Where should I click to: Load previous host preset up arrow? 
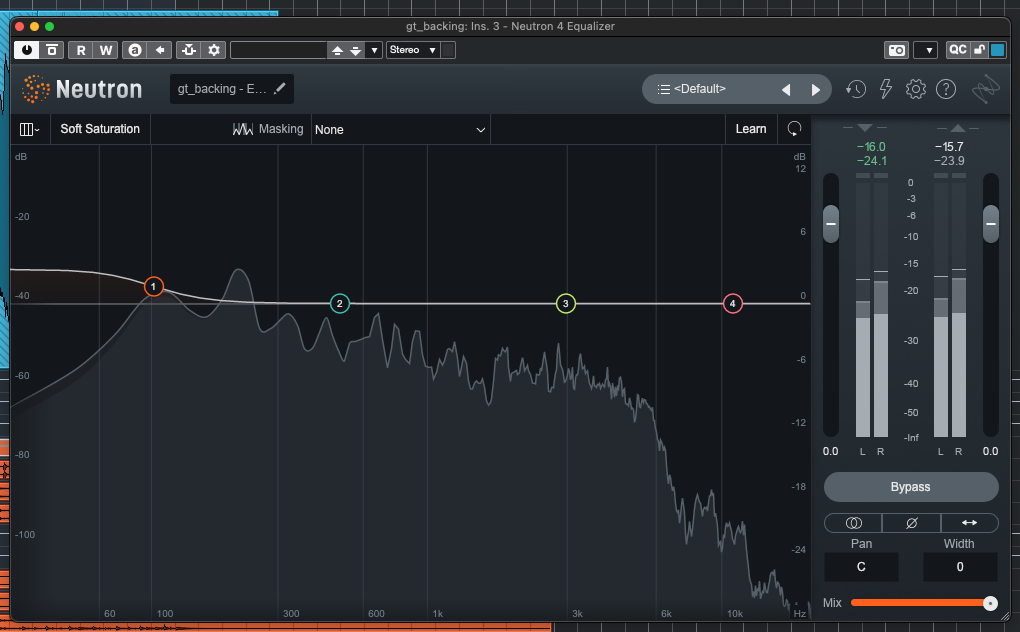point(337,50)
